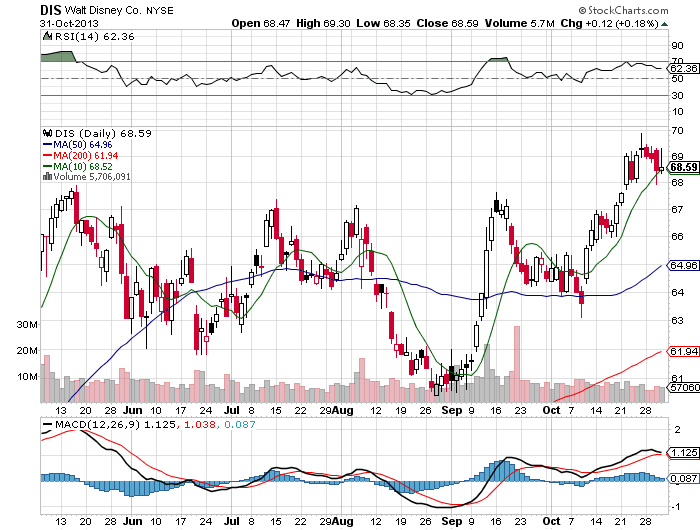
Task: Click the Low 68.35 value
Action: coord(383,23)
